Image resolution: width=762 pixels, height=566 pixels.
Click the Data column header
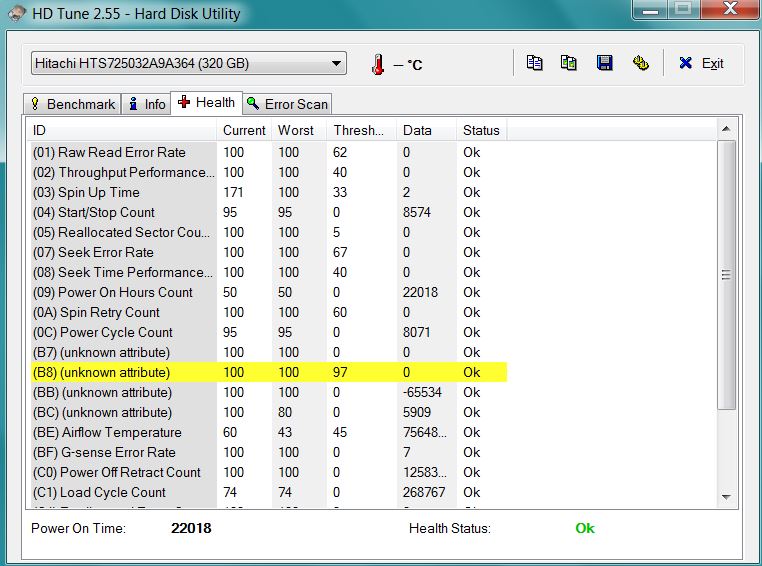click(x=427, y=130)
